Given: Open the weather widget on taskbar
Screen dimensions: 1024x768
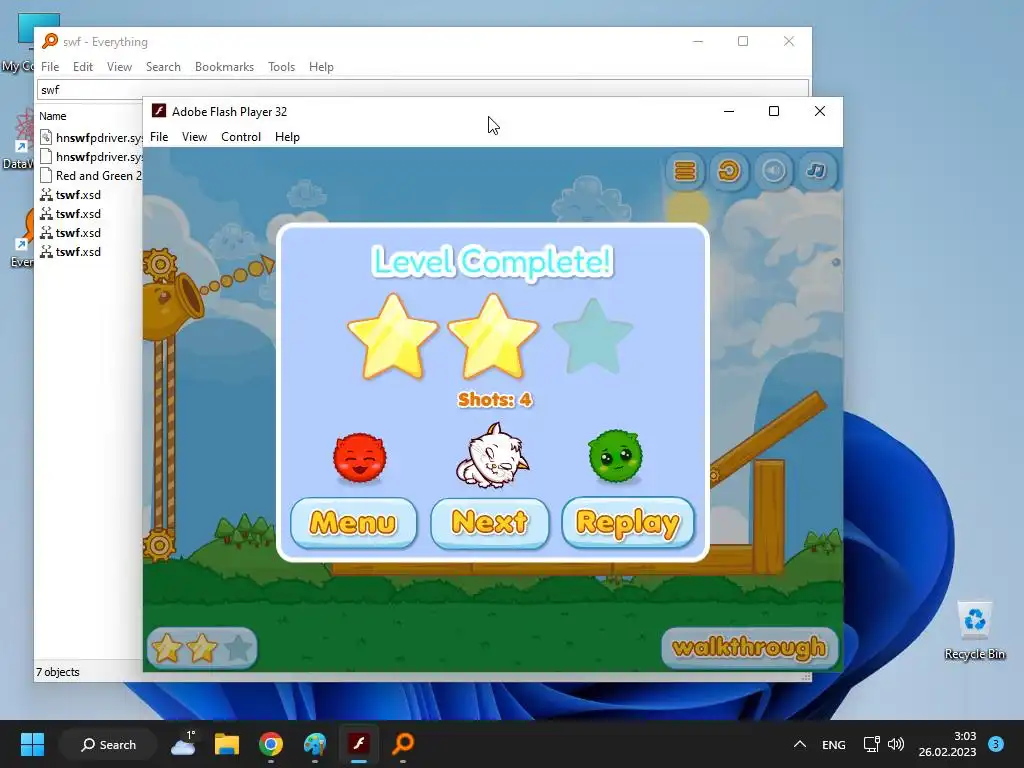Looking at the screenshot, I should (x=183, y=744).
